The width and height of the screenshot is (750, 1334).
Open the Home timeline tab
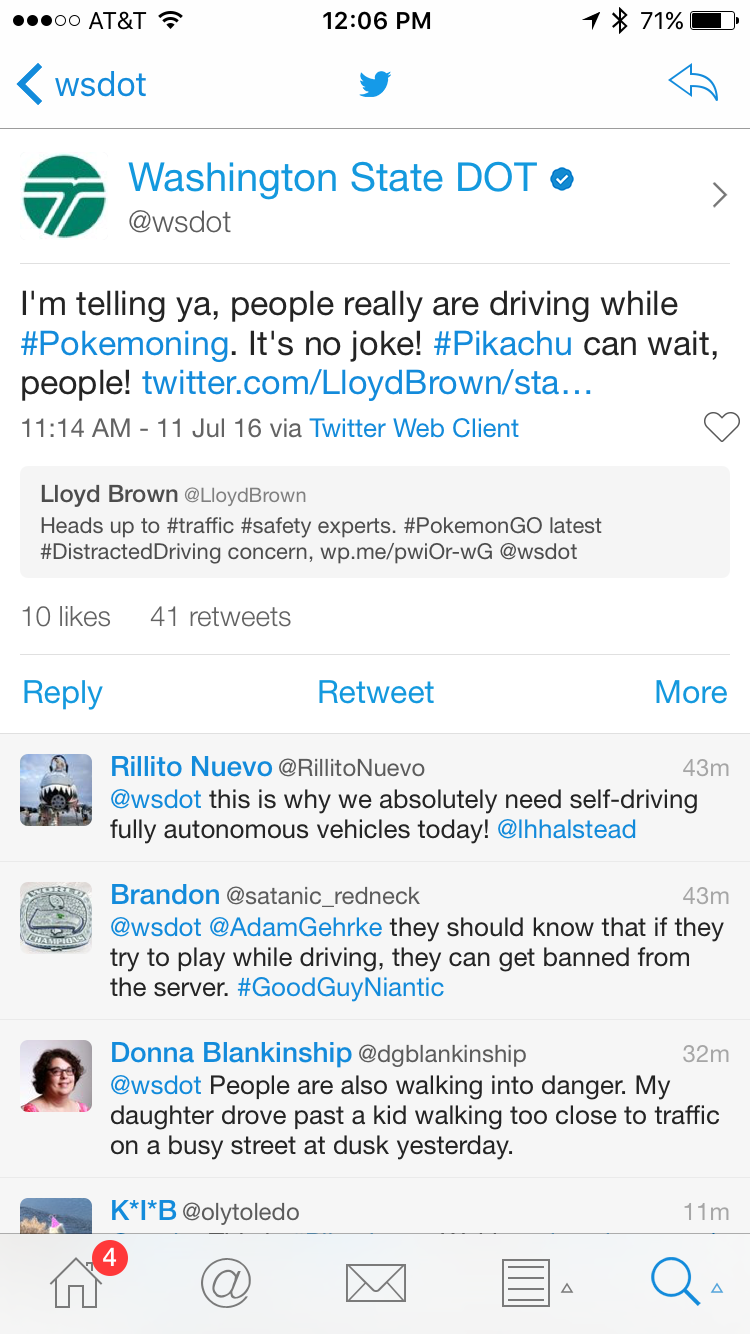tap(77, 1281)
